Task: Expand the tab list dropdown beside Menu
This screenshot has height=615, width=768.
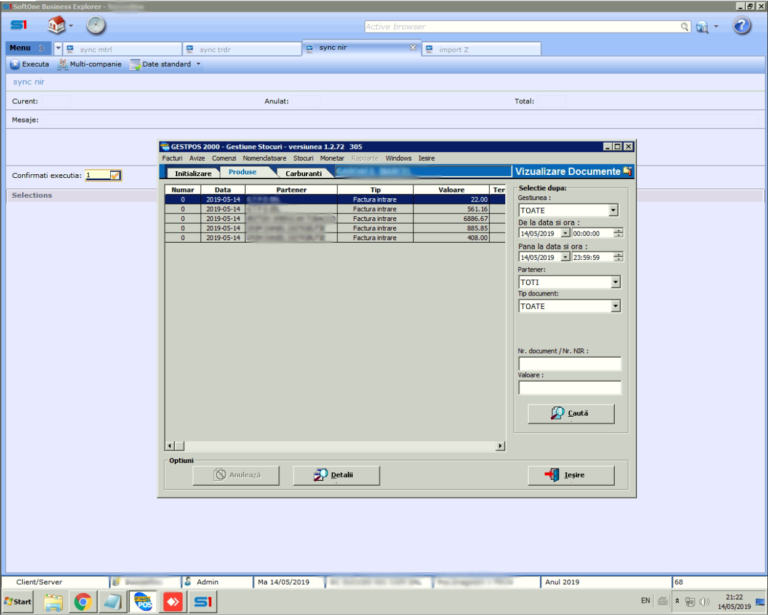Action: pos(58,48)
